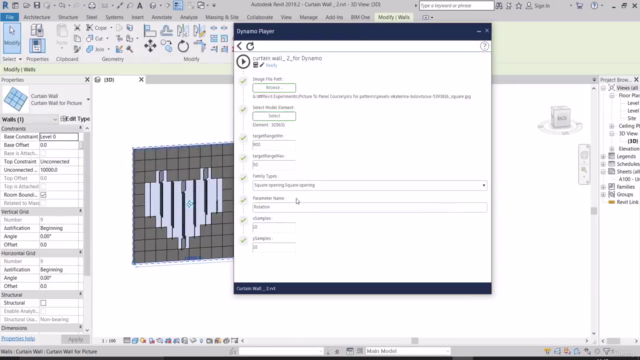The height and width of the screenshot is (360, 640).
Task: Click the Save icon in quick access toolbar
Action: point(37,6)
